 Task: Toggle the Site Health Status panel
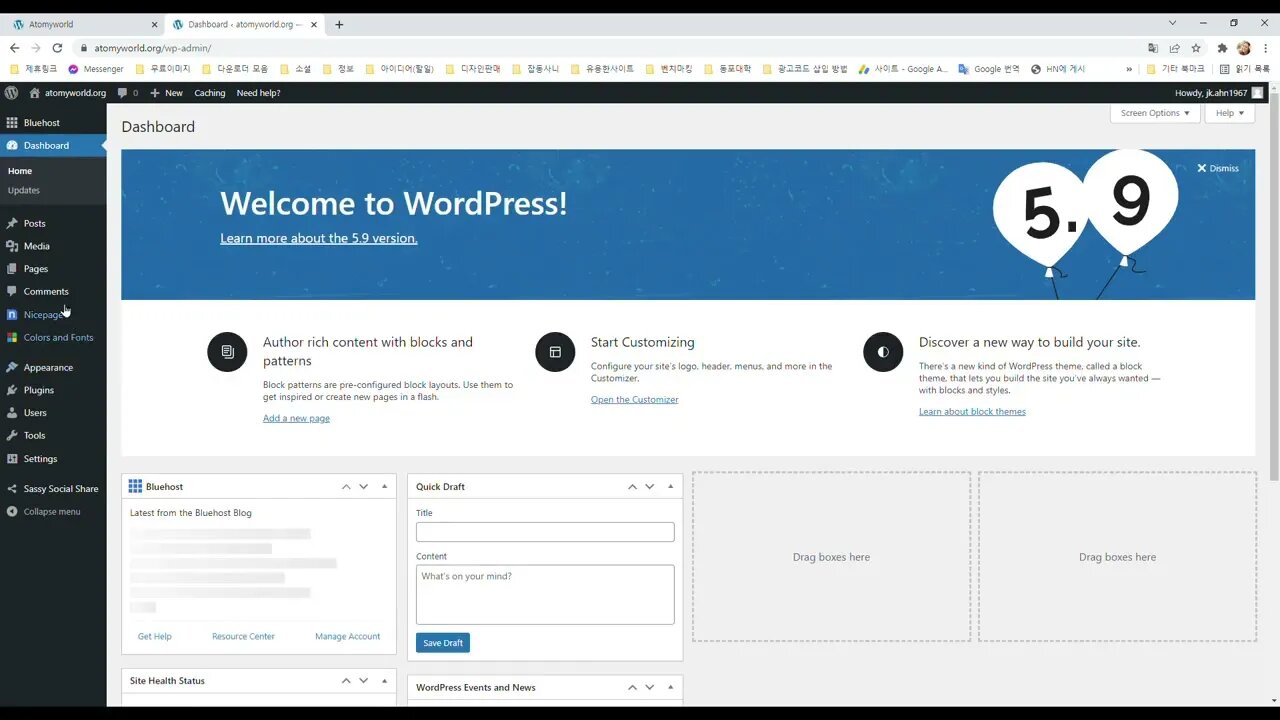(x=385, y=681)
